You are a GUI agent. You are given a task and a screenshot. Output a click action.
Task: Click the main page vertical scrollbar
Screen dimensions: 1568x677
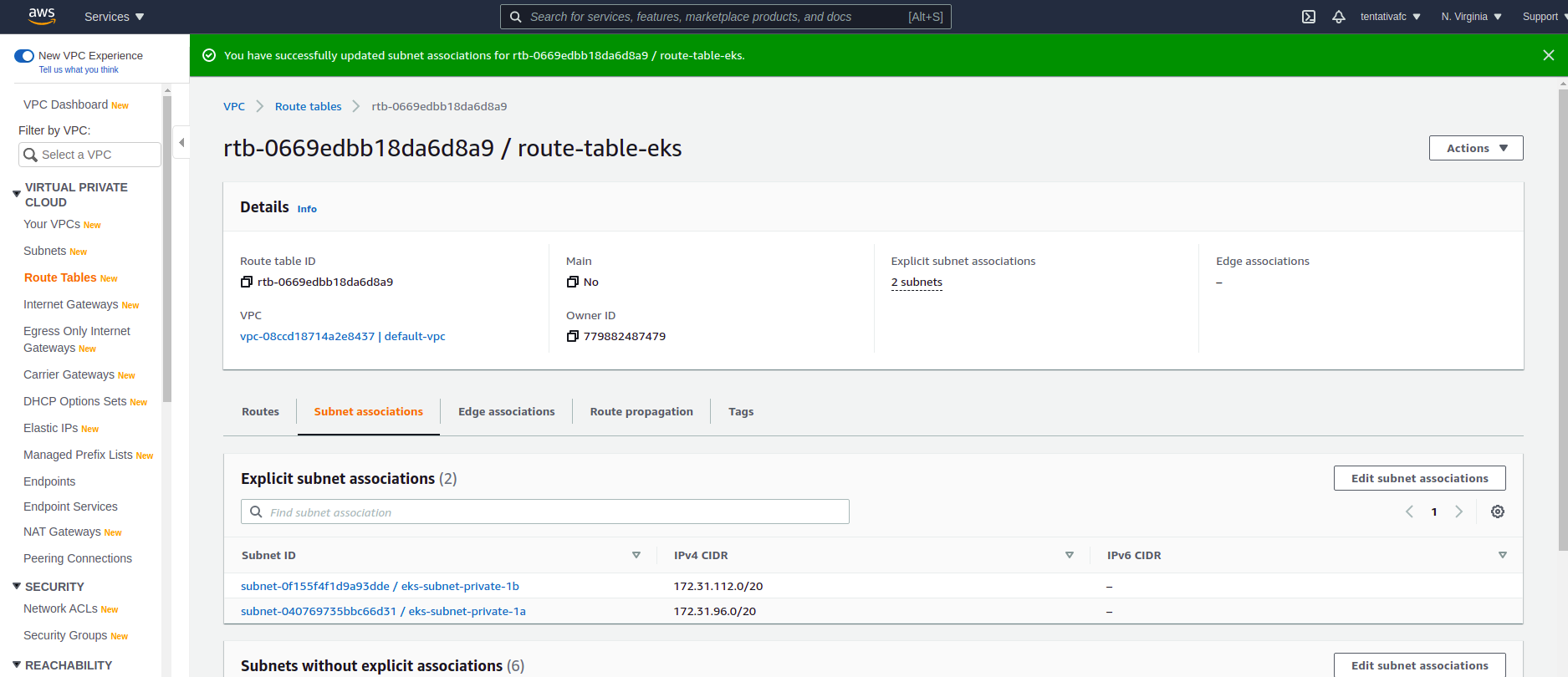(1563, 321)
